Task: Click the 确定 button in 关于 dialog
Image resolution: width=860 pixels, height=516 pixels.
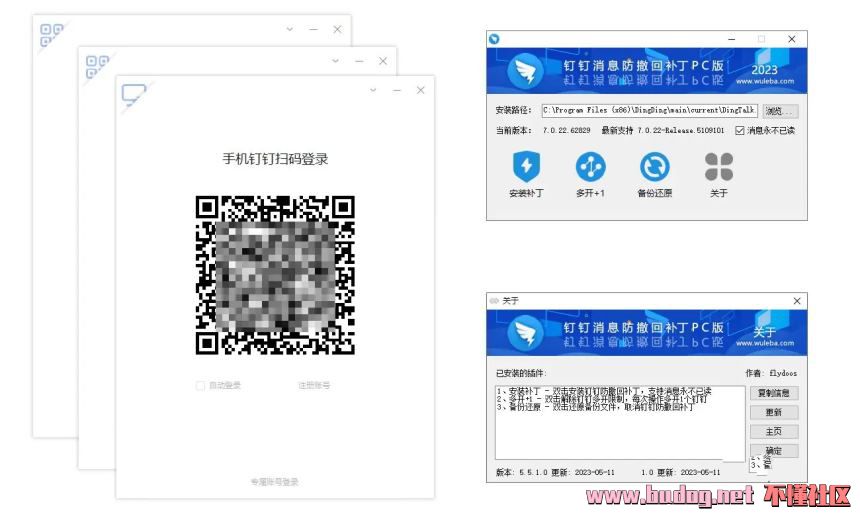Action: [774, 450]
